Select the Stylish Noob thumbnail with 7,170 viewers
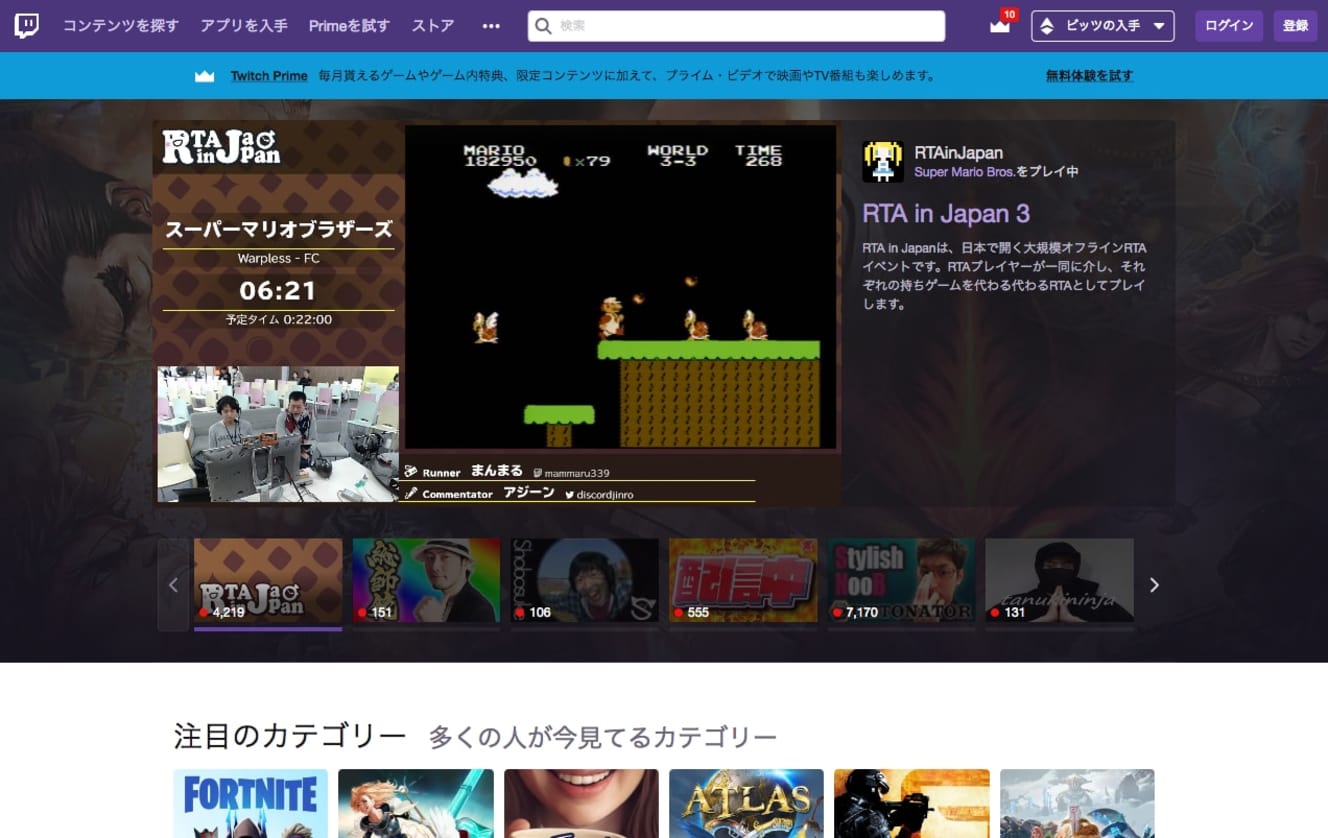1328x838 pixels. click(x=901, y=581)
